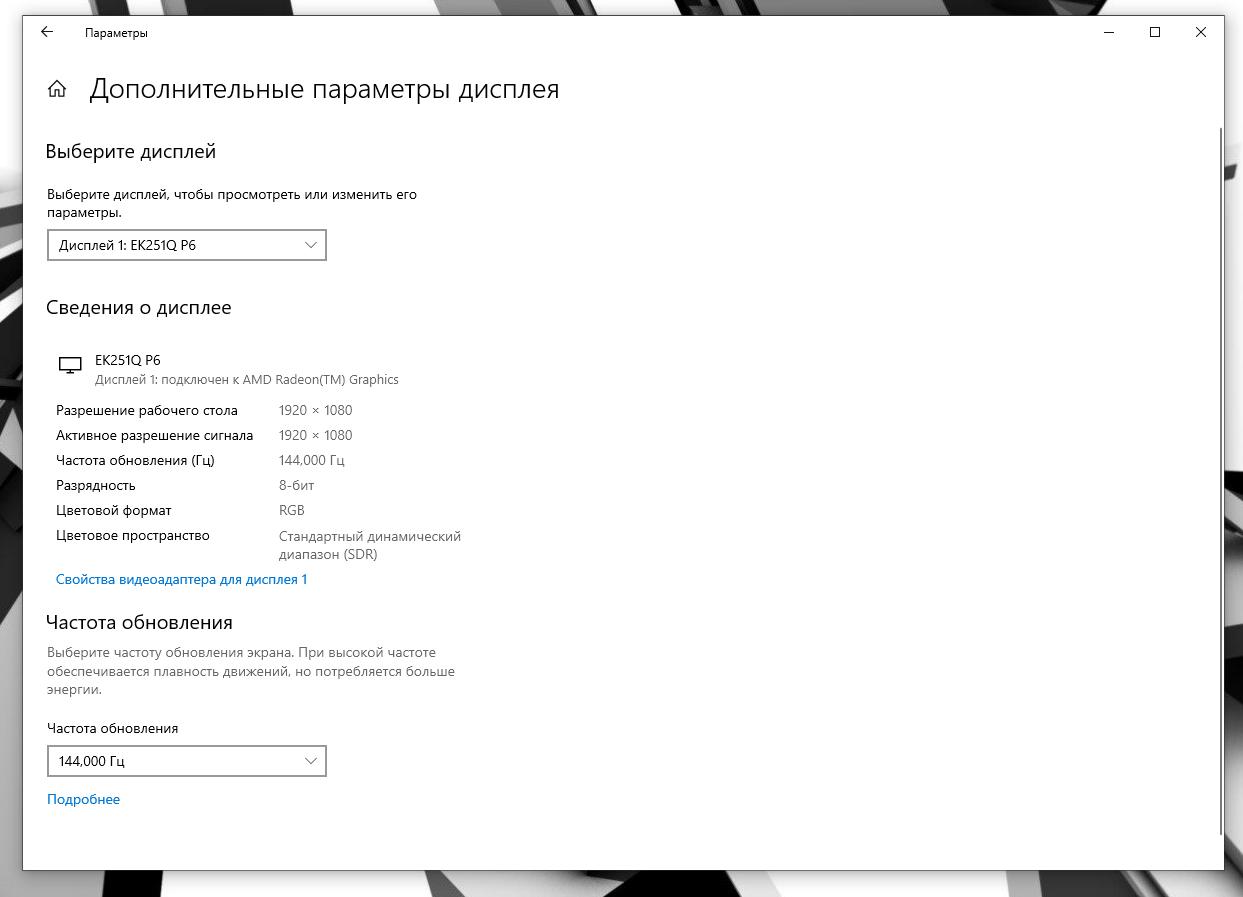1243x897 pixels.
Task: Open "Свойства видеоадаптера для дисплея 1" link
Action: pyautogui.click(x=181, y=579)
